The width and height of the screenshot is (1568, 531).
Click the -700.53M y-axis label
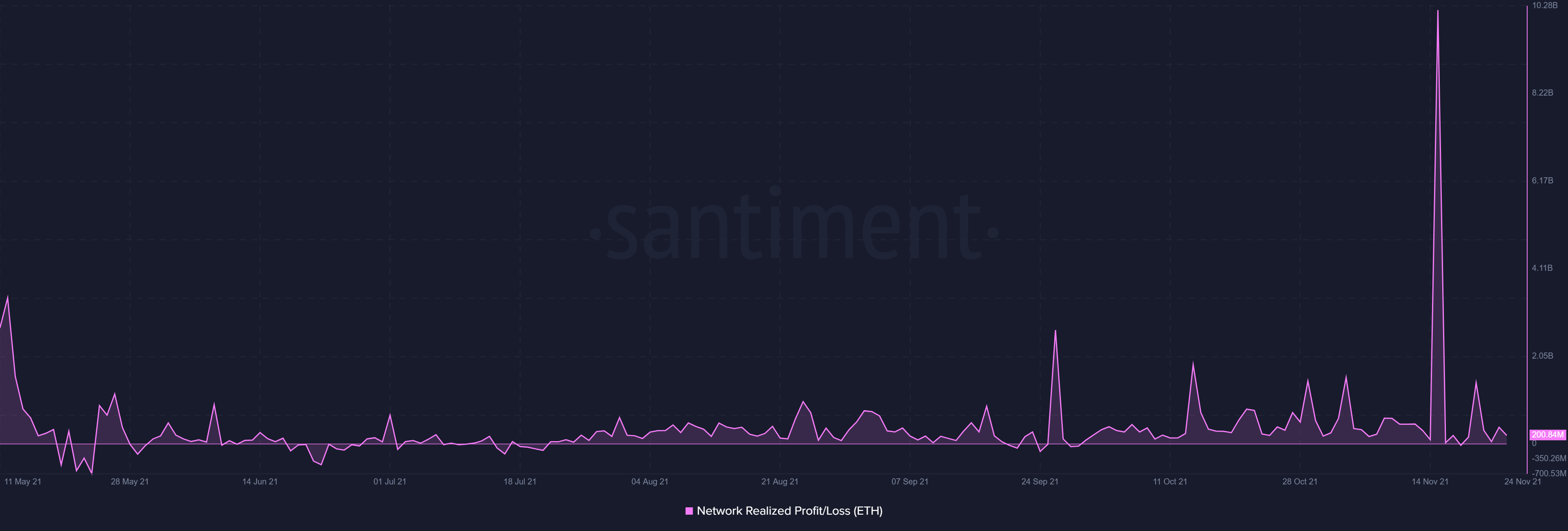[1548, 473]
